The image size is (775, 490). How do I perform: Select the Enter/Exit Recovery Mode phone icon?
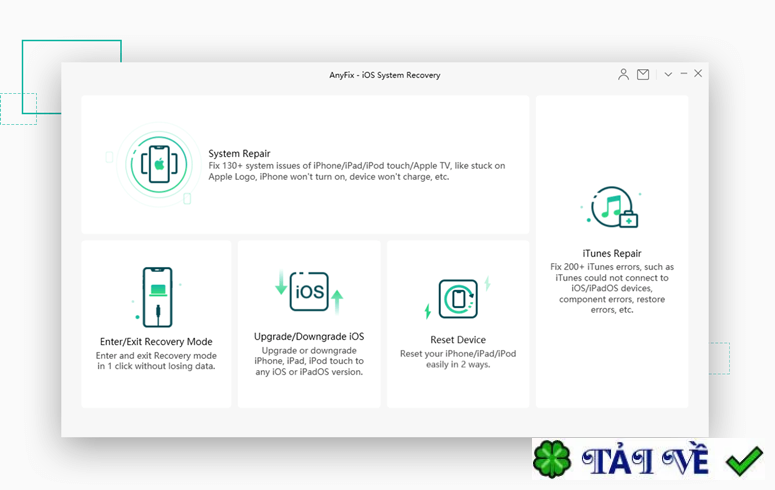pyautogui.click(x=157, y=297)
